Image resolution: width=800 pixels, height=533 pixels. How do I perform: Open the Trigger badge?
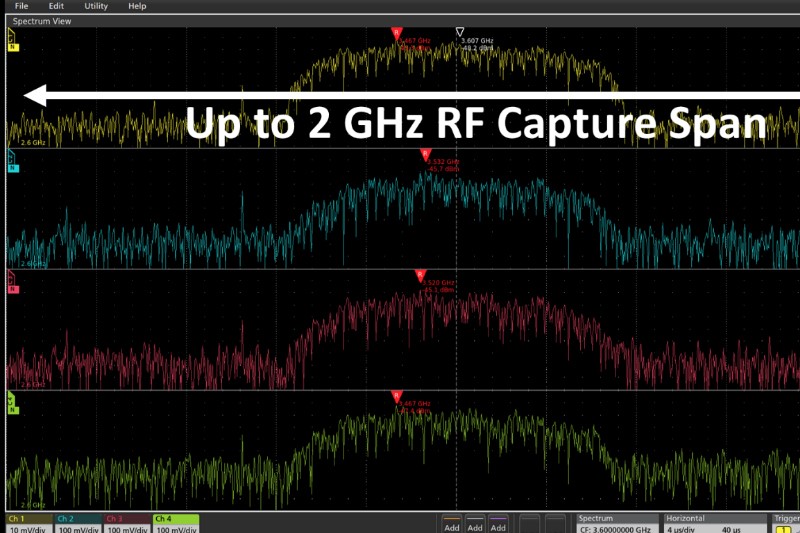point(786,523)
